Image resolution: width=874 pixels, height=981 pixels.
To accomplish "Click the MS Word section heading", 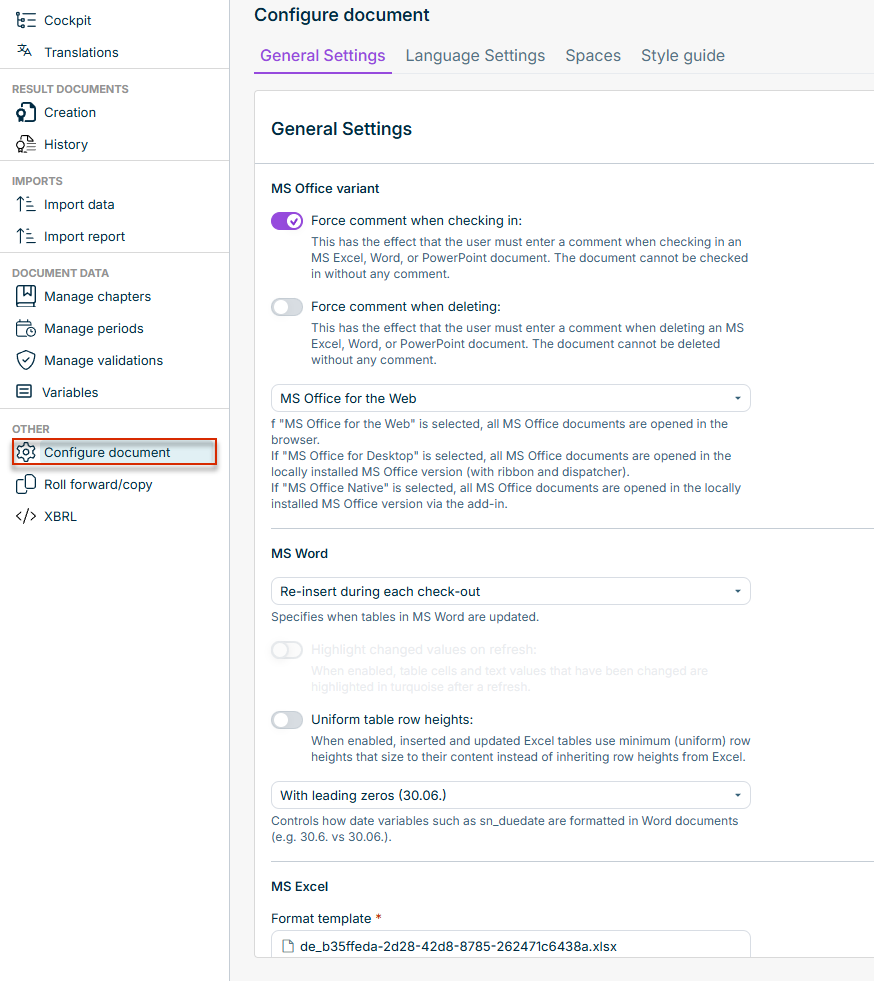I will (299, 554).
